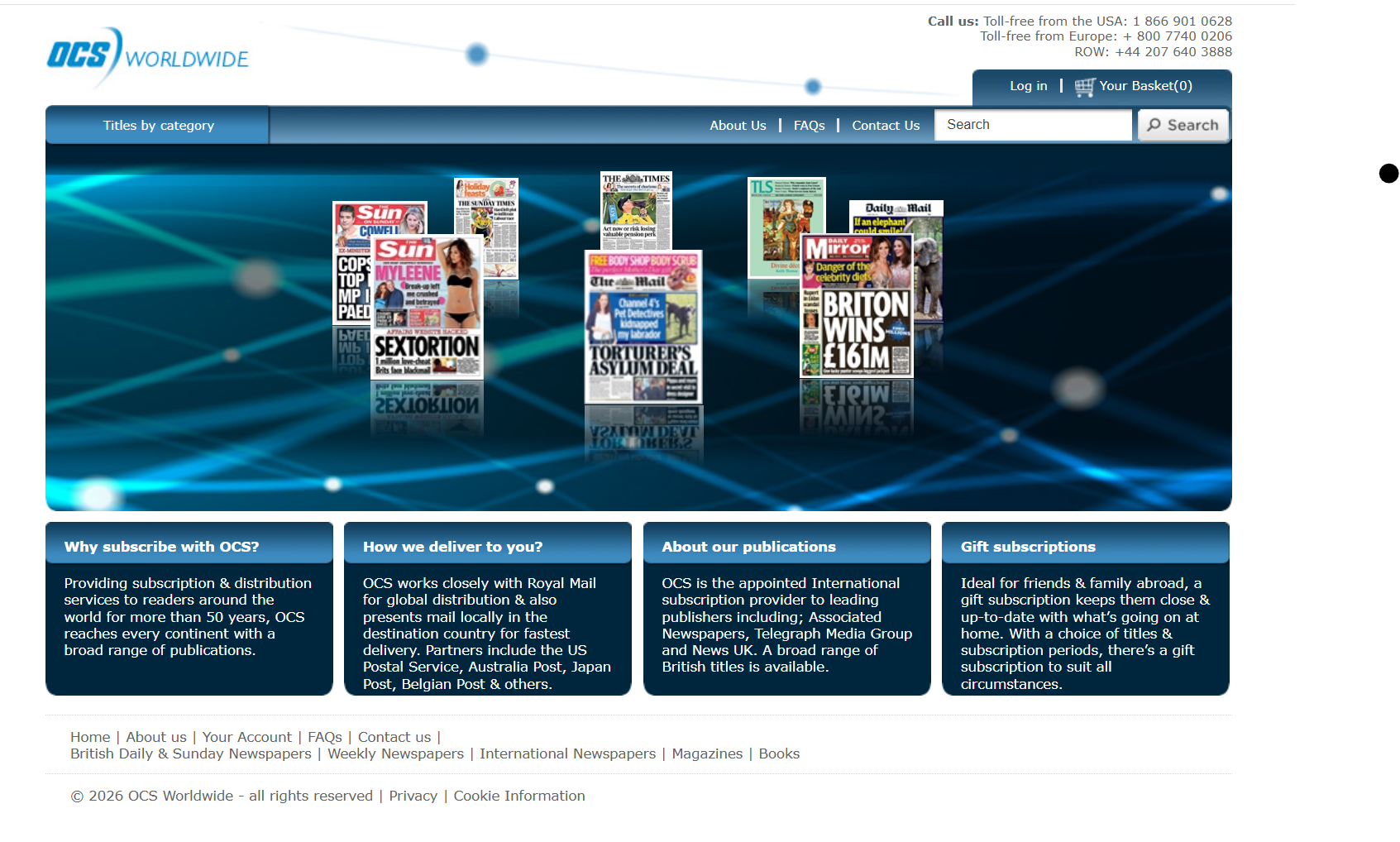Visit British Daily & Sunday Newspapers footer link
This screenshot has width=1400, height=842.
coord(190,754)
